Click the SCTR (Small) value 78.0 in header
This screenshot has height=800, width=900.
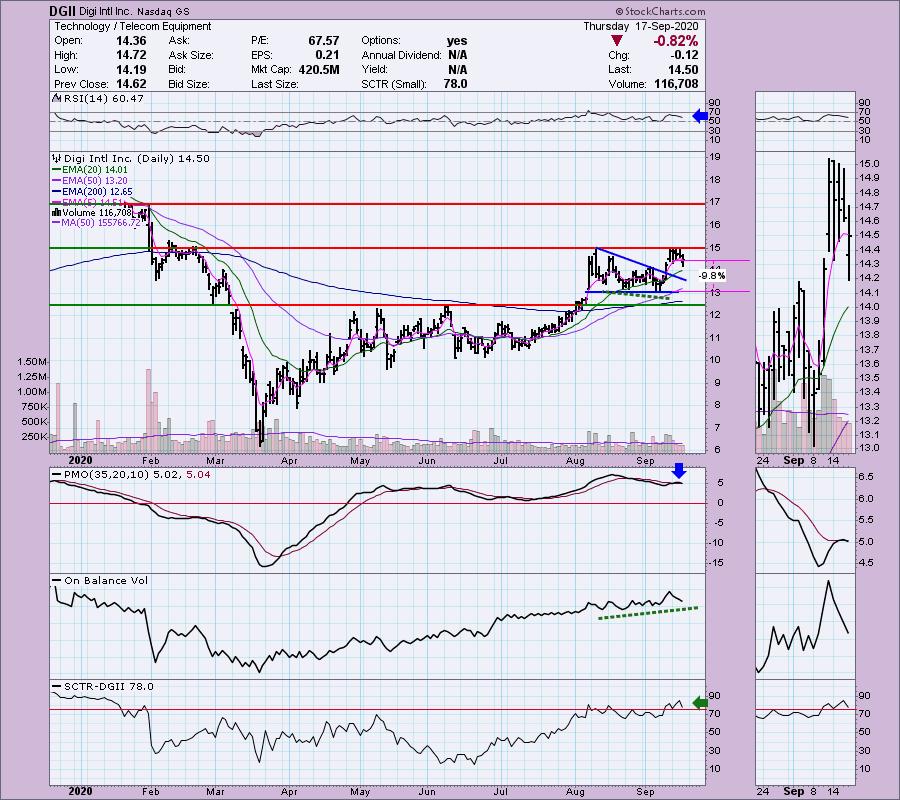click(455, 84)
